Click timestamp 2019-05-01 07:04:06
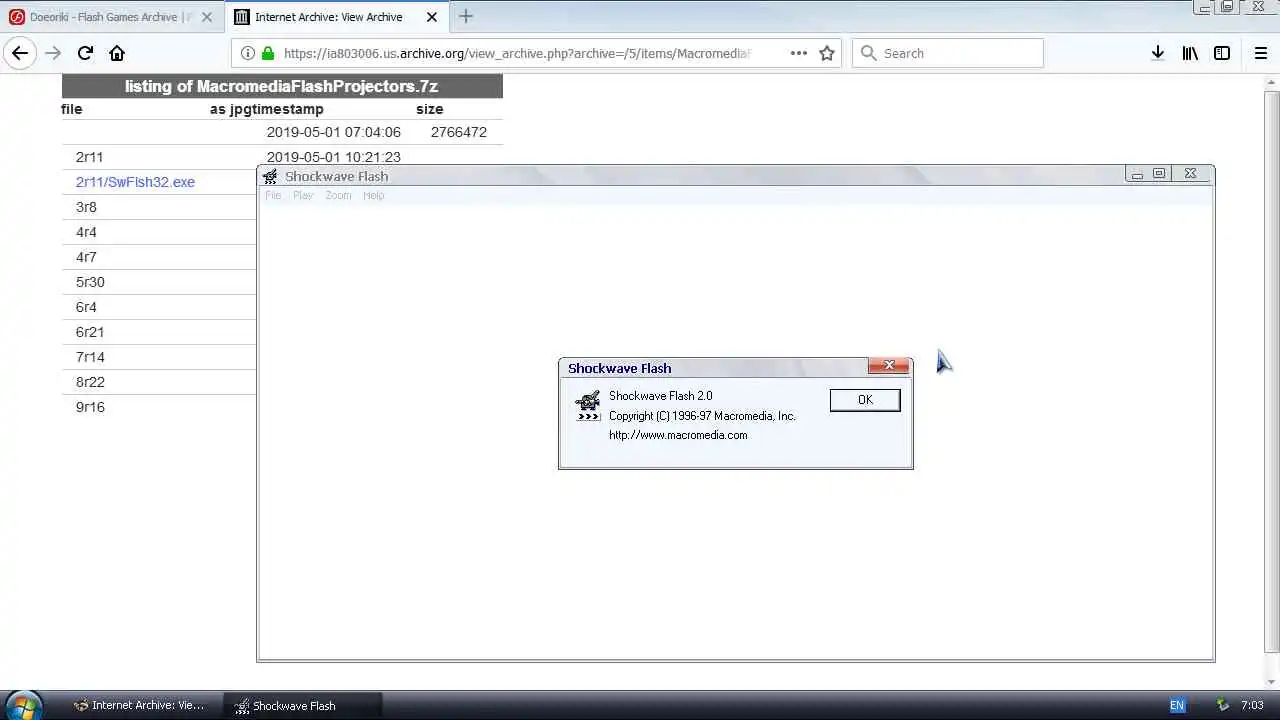The image size is (1280, 720). tap(334, 132)
